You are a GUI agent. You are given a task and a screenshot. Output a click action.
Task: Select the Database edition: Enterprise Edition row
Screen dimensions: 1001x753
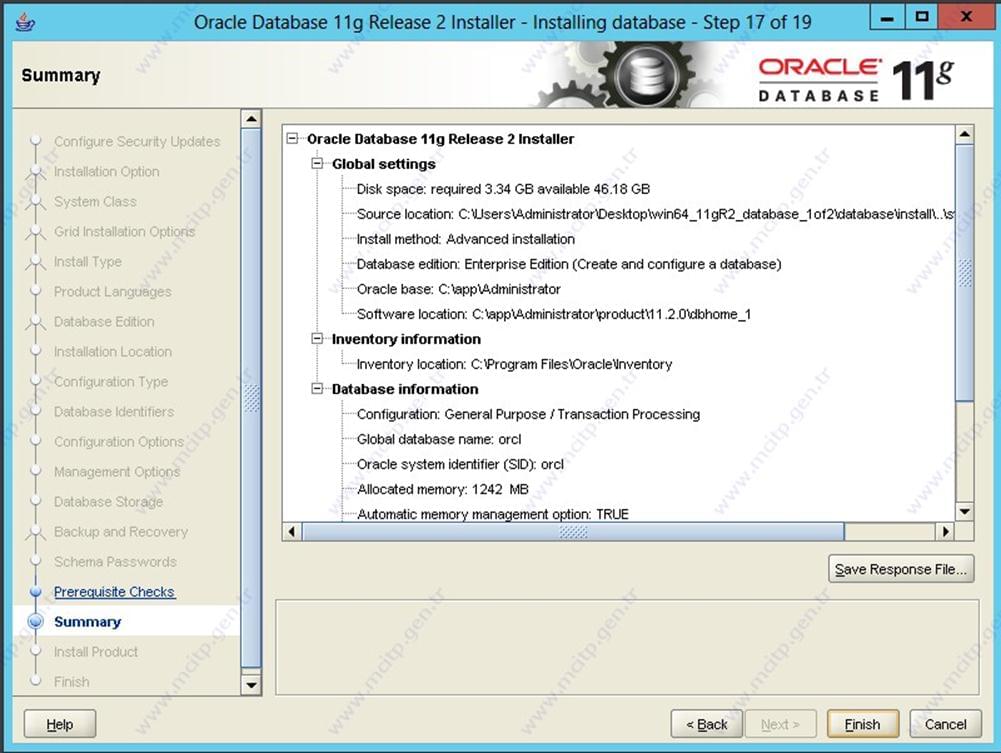(569, 264)
